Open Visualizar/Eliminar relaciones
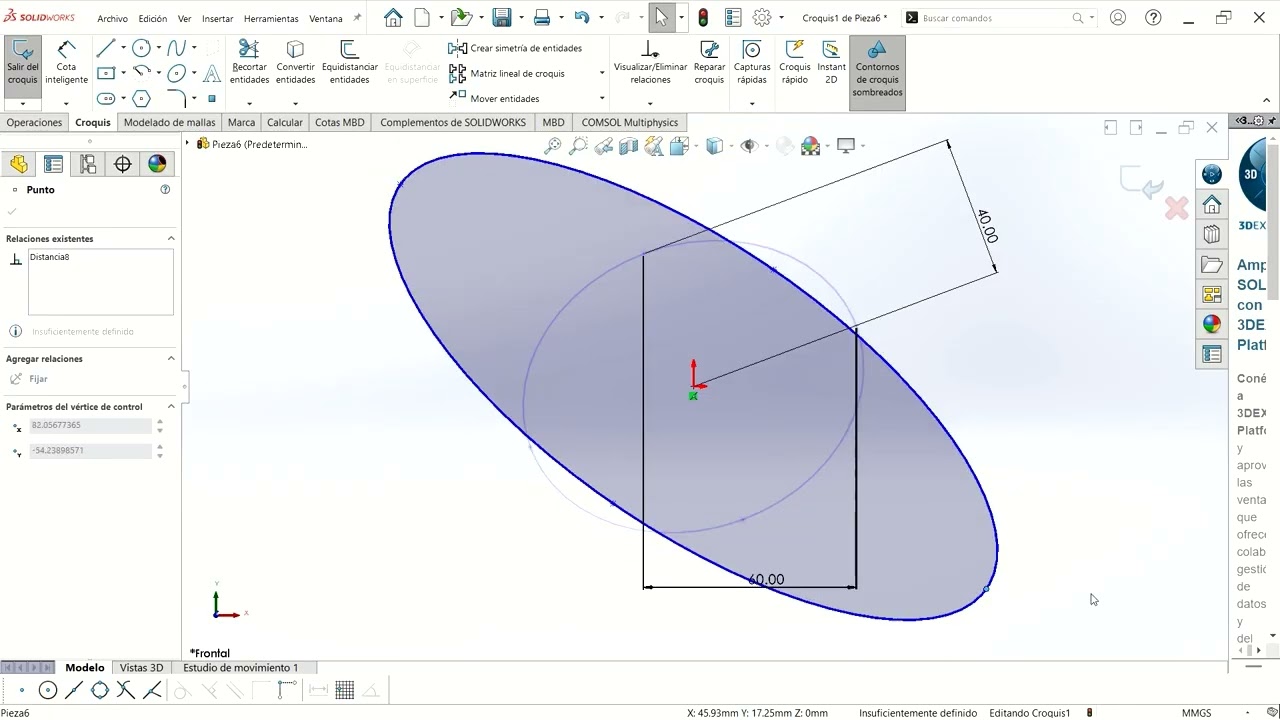The image size is (1280, 720). click(650, 63)
